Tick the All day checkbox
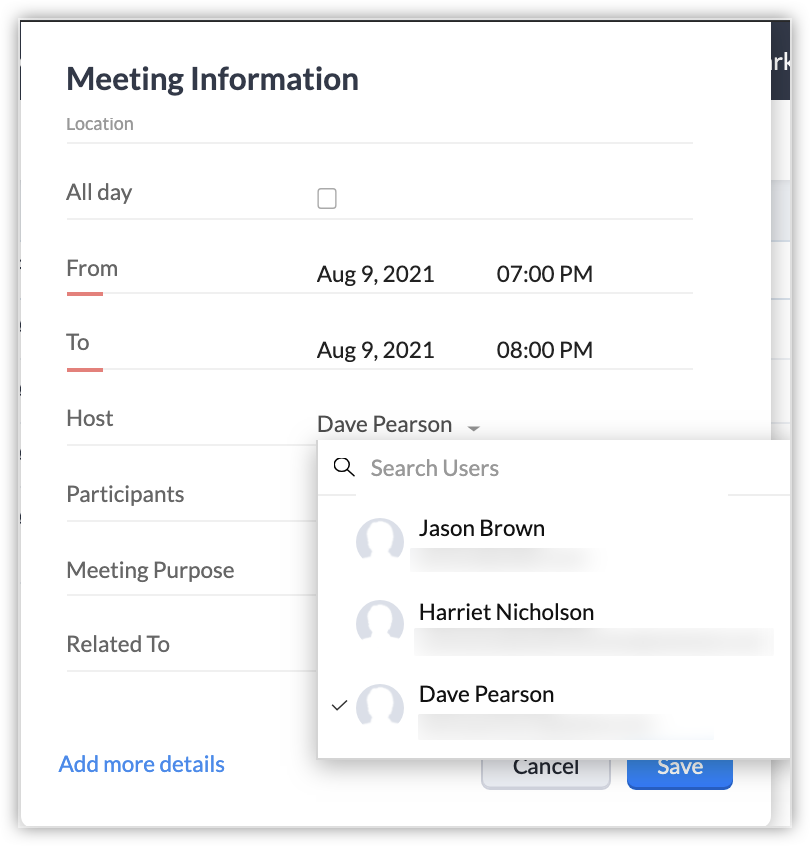810x846 pixels. (326, 198)
